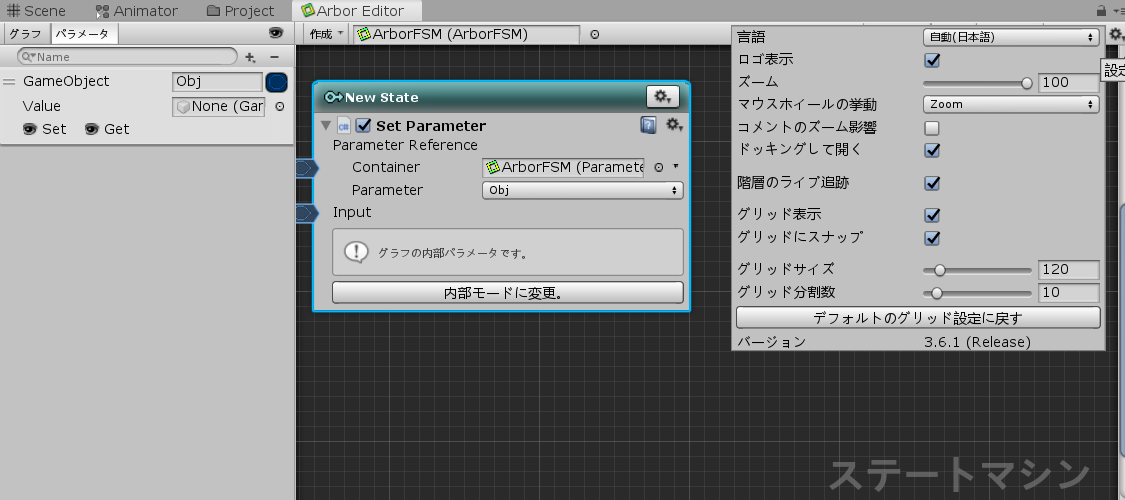Click the add parameter plus icon

pyautogui.click(x=250, y=57)
